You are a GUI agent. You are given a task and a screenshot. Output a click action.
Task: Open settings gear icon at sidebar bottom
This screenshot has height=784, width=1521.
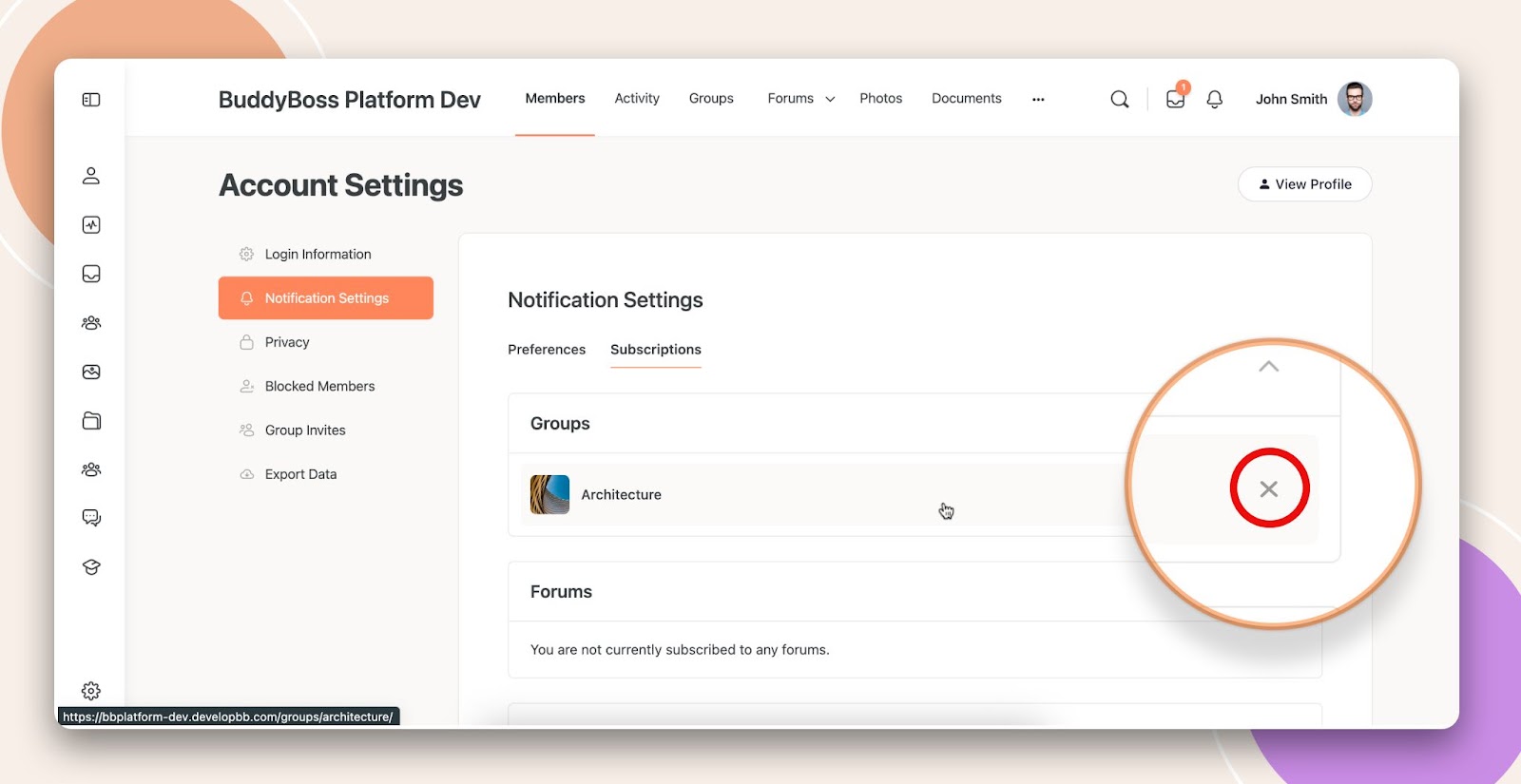click(x=91, y=691)
